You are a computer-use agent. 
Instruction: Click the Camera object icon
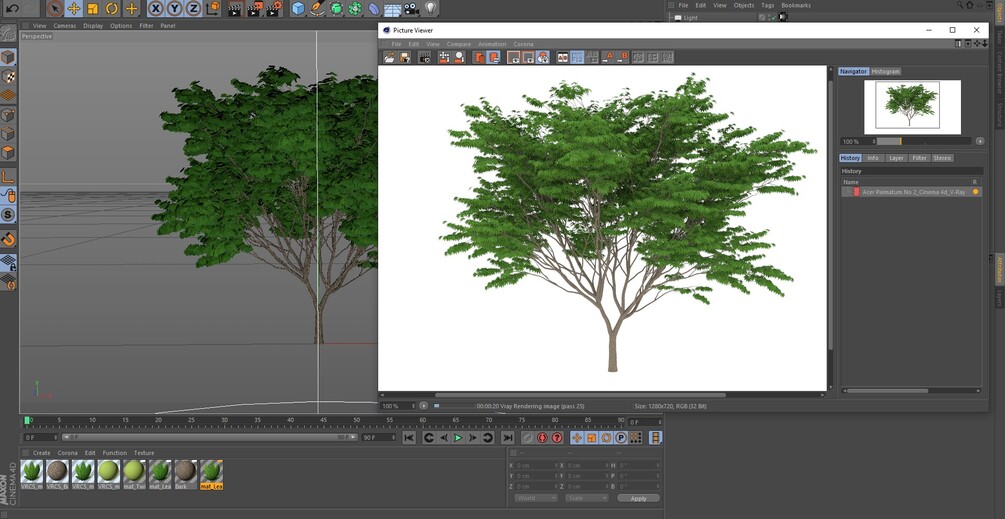point(411,9)
